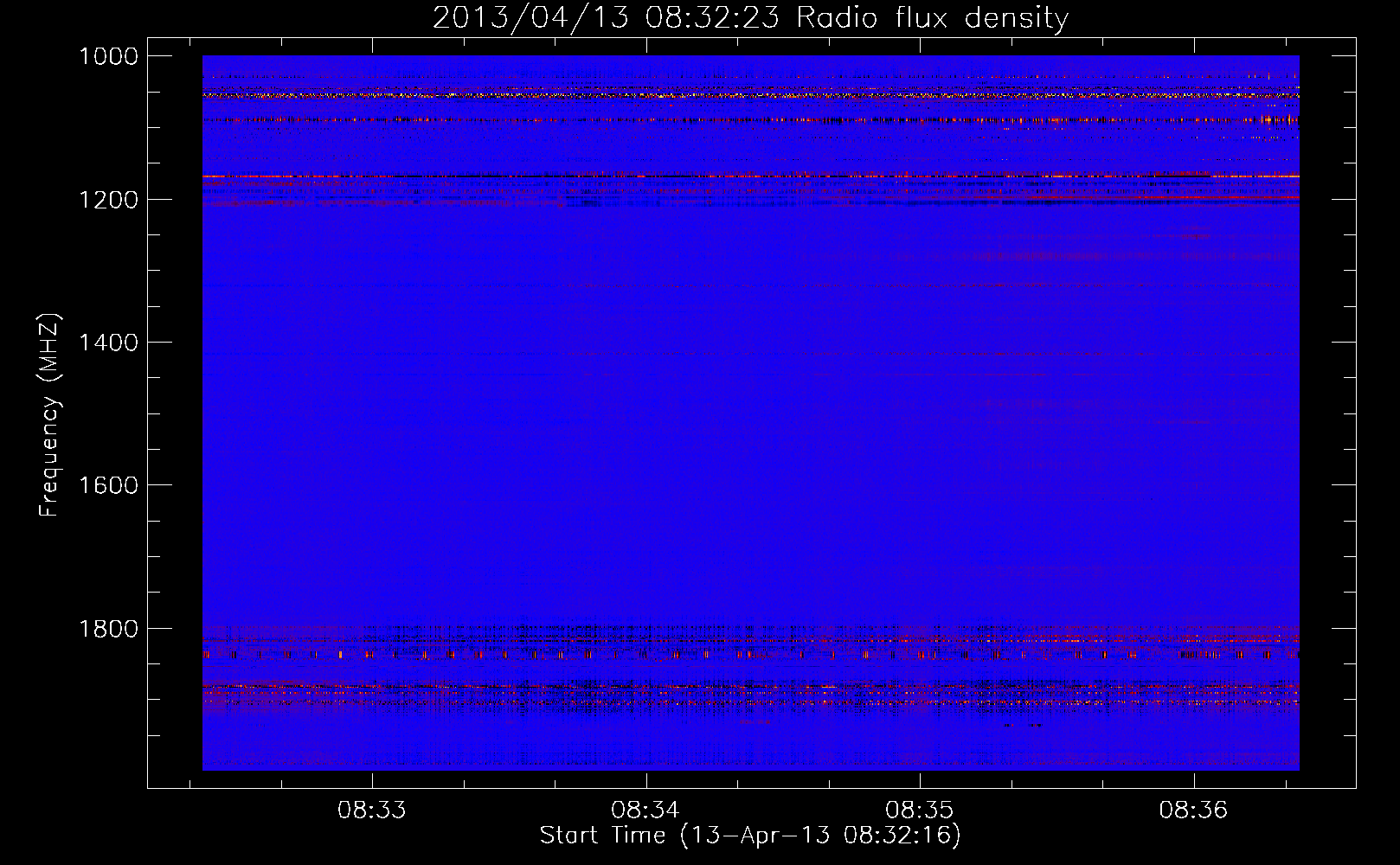Select the 1400 frequency tick label
Image resolution: width=1400 pixels, height=865 pixels.
pyautogui.click(x=108, y=343)
